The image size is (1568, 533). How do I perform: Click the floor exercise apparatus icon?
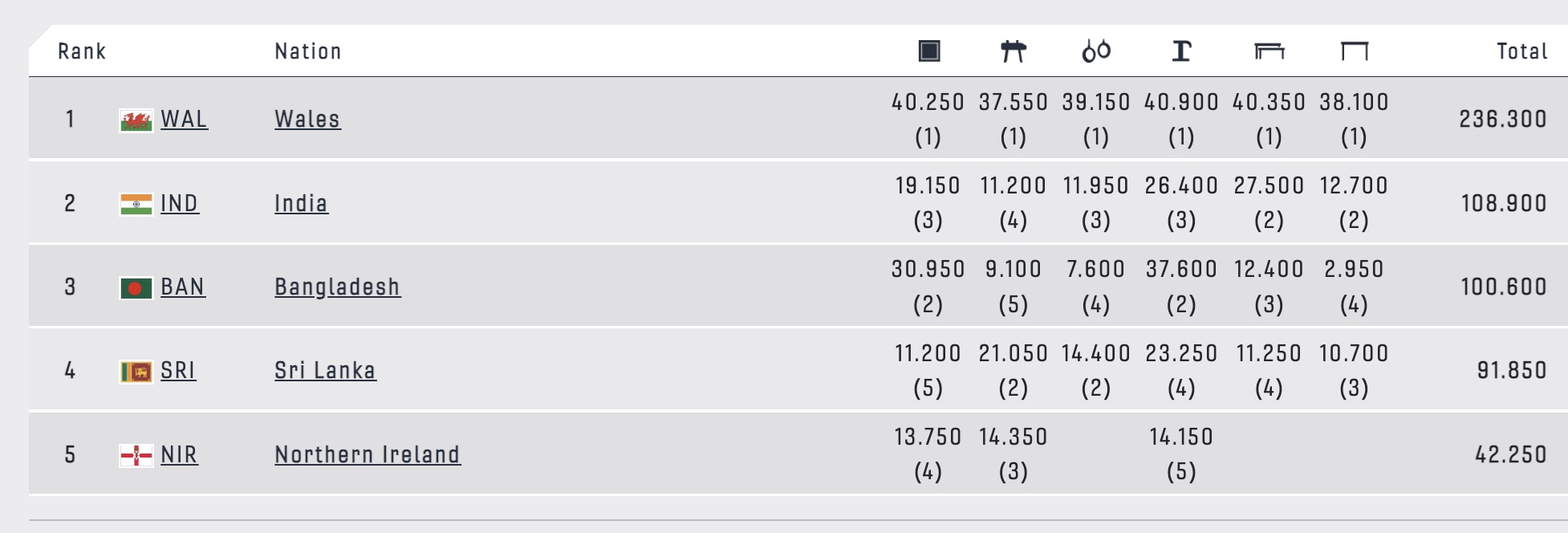tap(929, 51)
